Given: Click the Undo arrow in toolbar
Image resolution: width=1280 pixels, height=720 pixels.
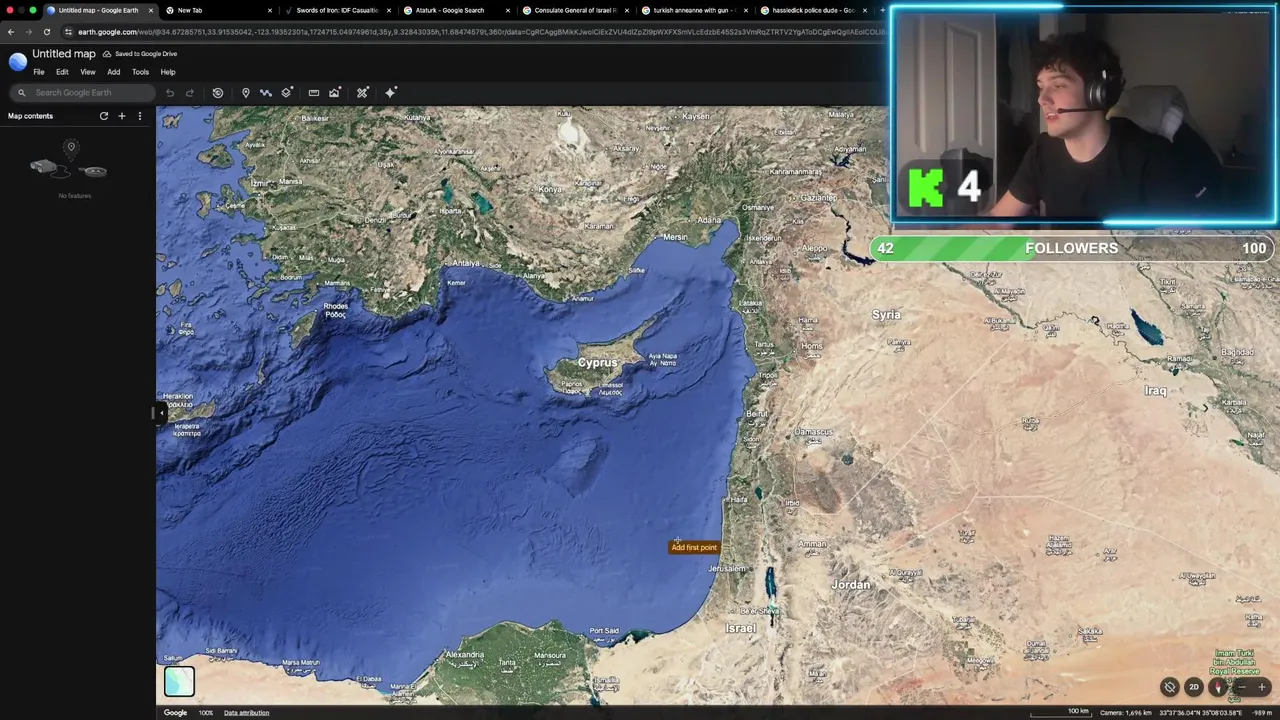Looking at the screenshot, I should point(170,93).
